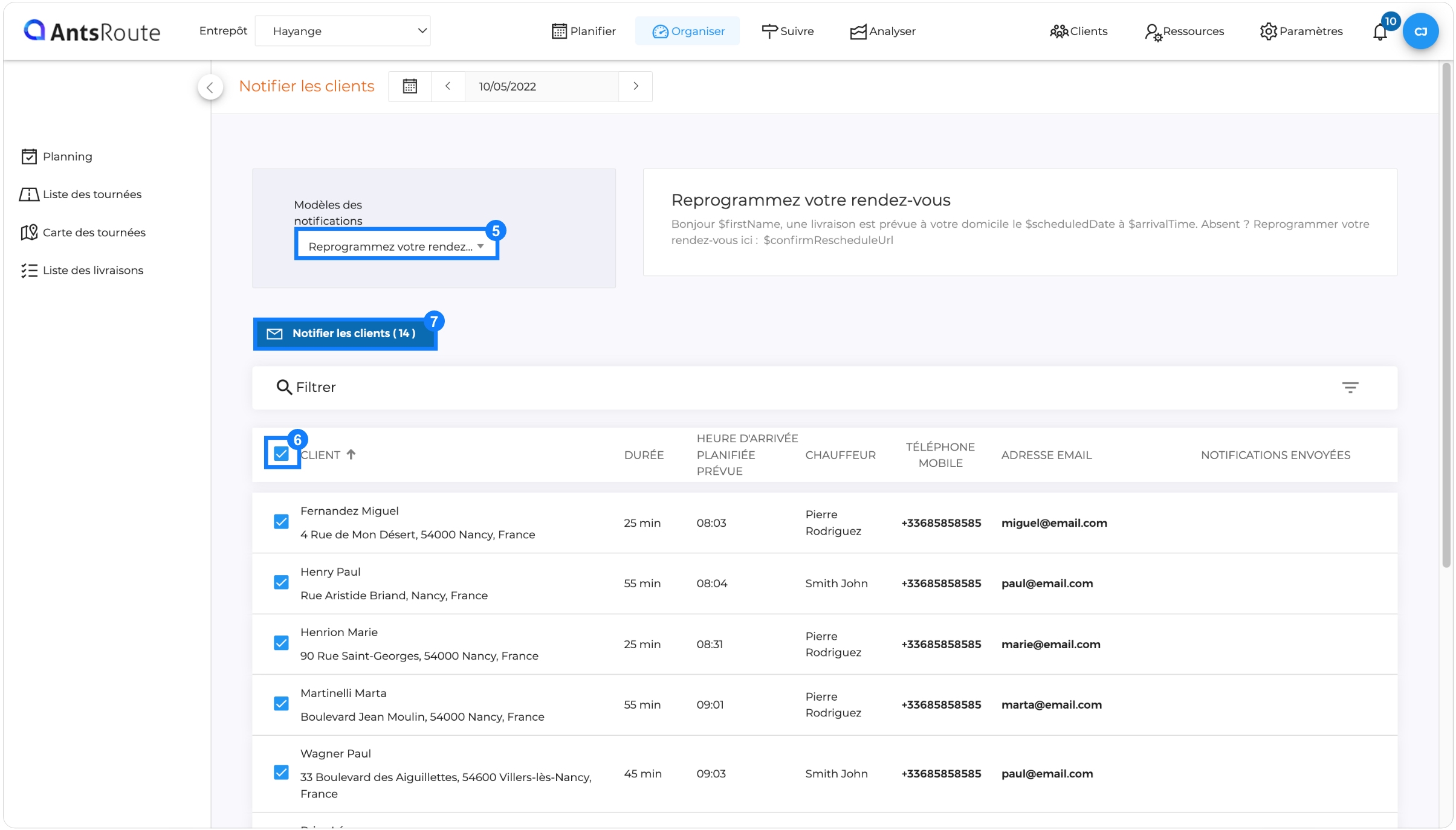The height and width of the screenshot is (830, 1456).
Task: Click the Notifier les clients page title
Action: (306, 86)
